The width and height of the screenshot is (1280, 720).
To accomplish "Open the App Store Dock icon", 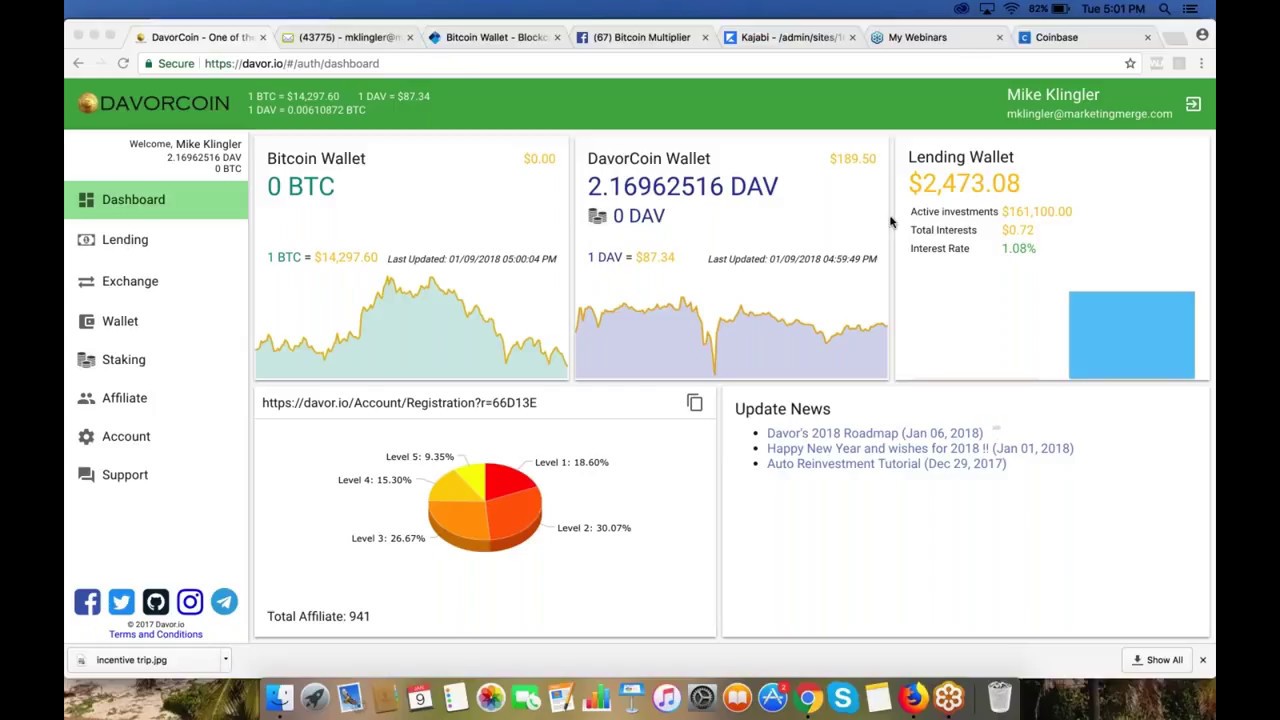I will point(773,697).
